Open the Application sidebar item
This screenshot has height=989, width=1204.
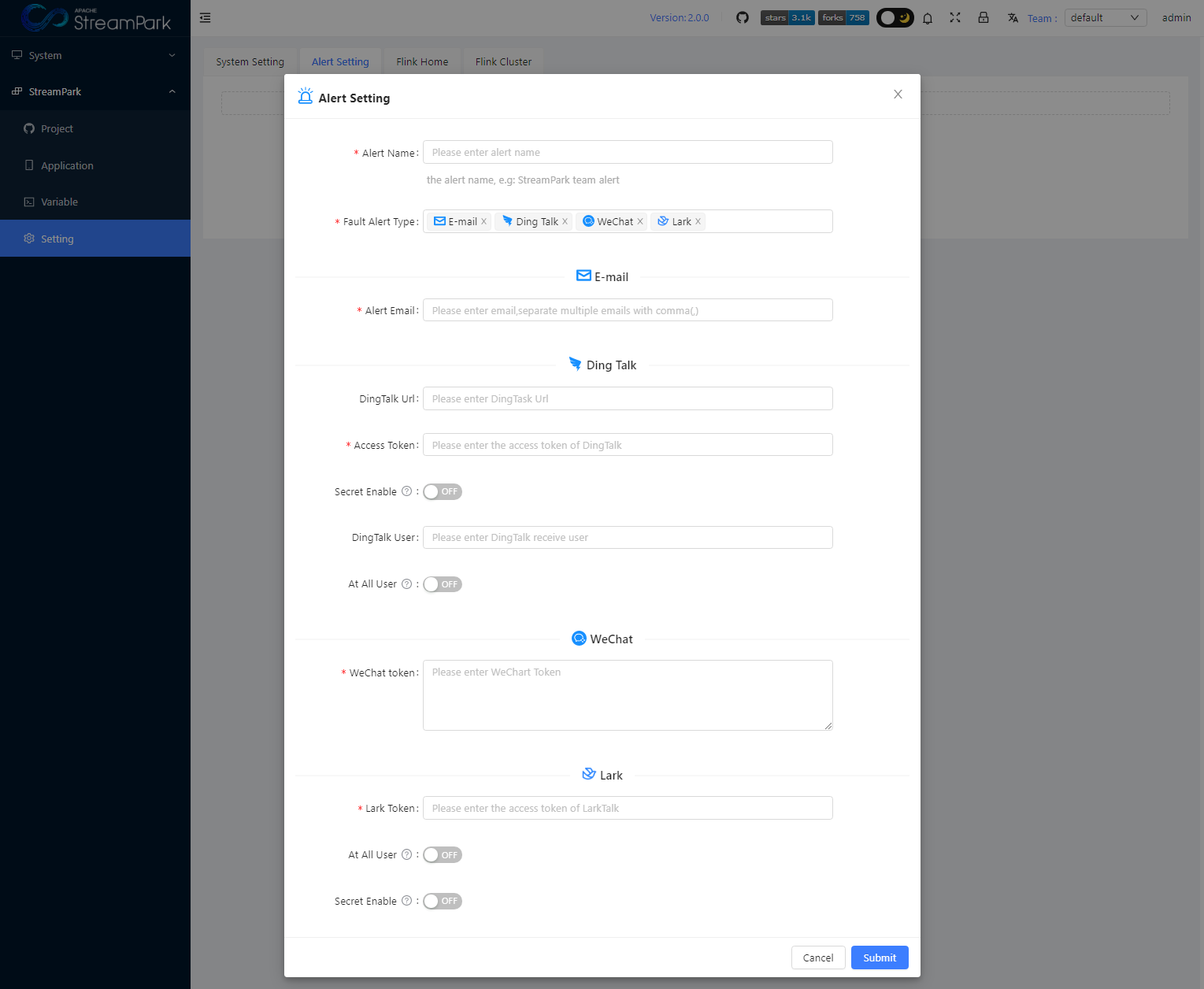click(x=67, y=165)
